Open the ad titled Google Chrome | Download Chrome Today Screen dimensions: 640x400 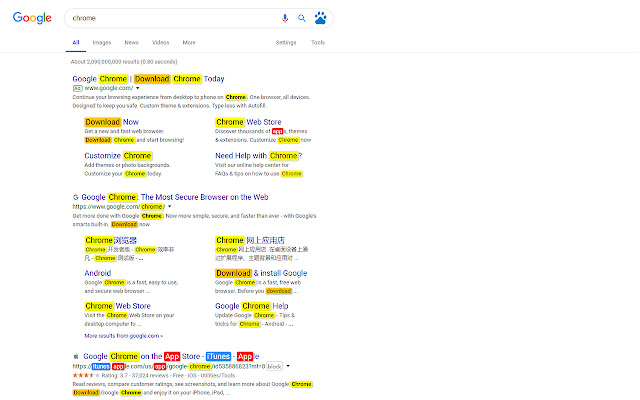(x=148, y=79)
